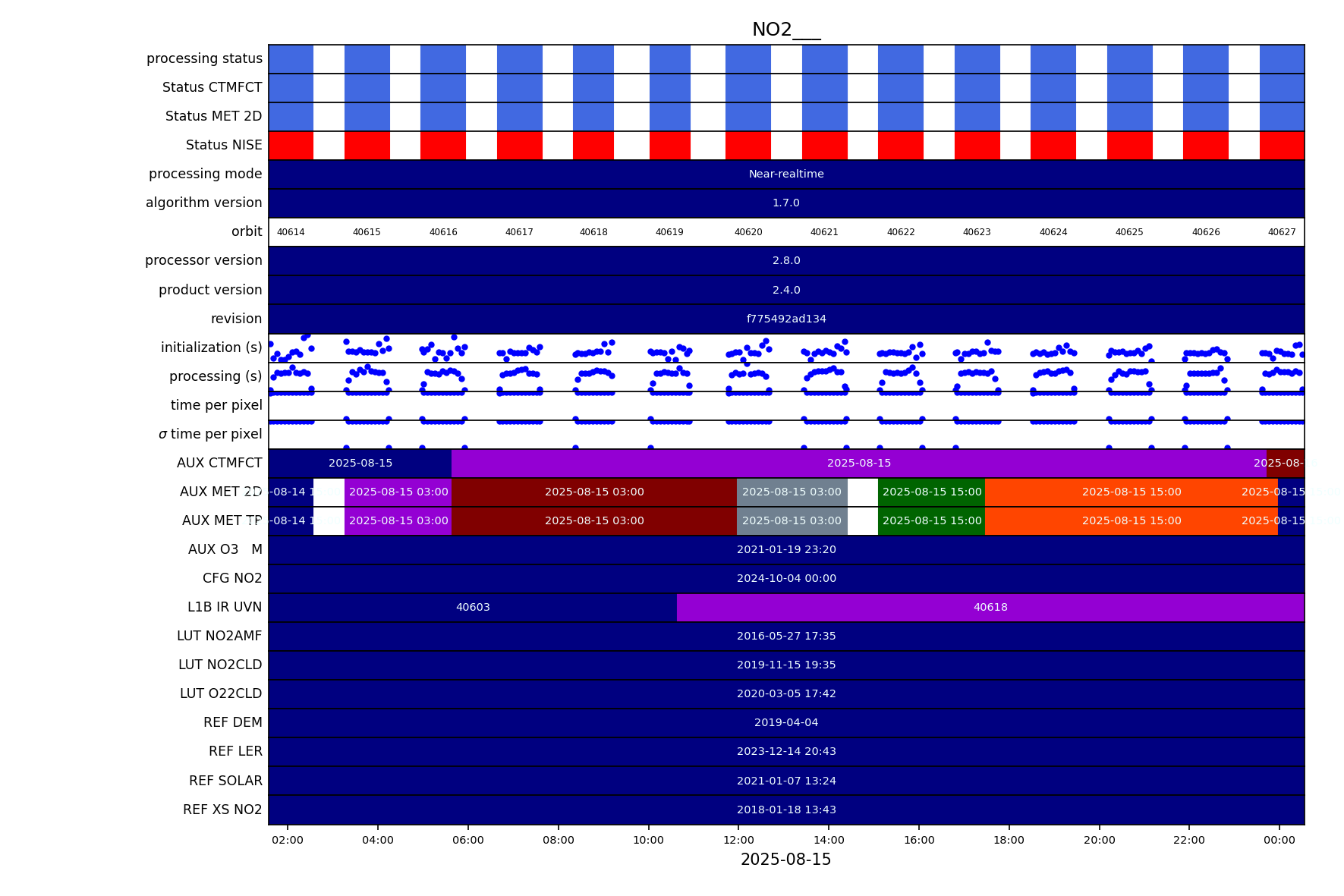Screen dimensions: 1344x896
Task: Click the Near-realtime processing mode bar
Action: click(x=785, y=174)
